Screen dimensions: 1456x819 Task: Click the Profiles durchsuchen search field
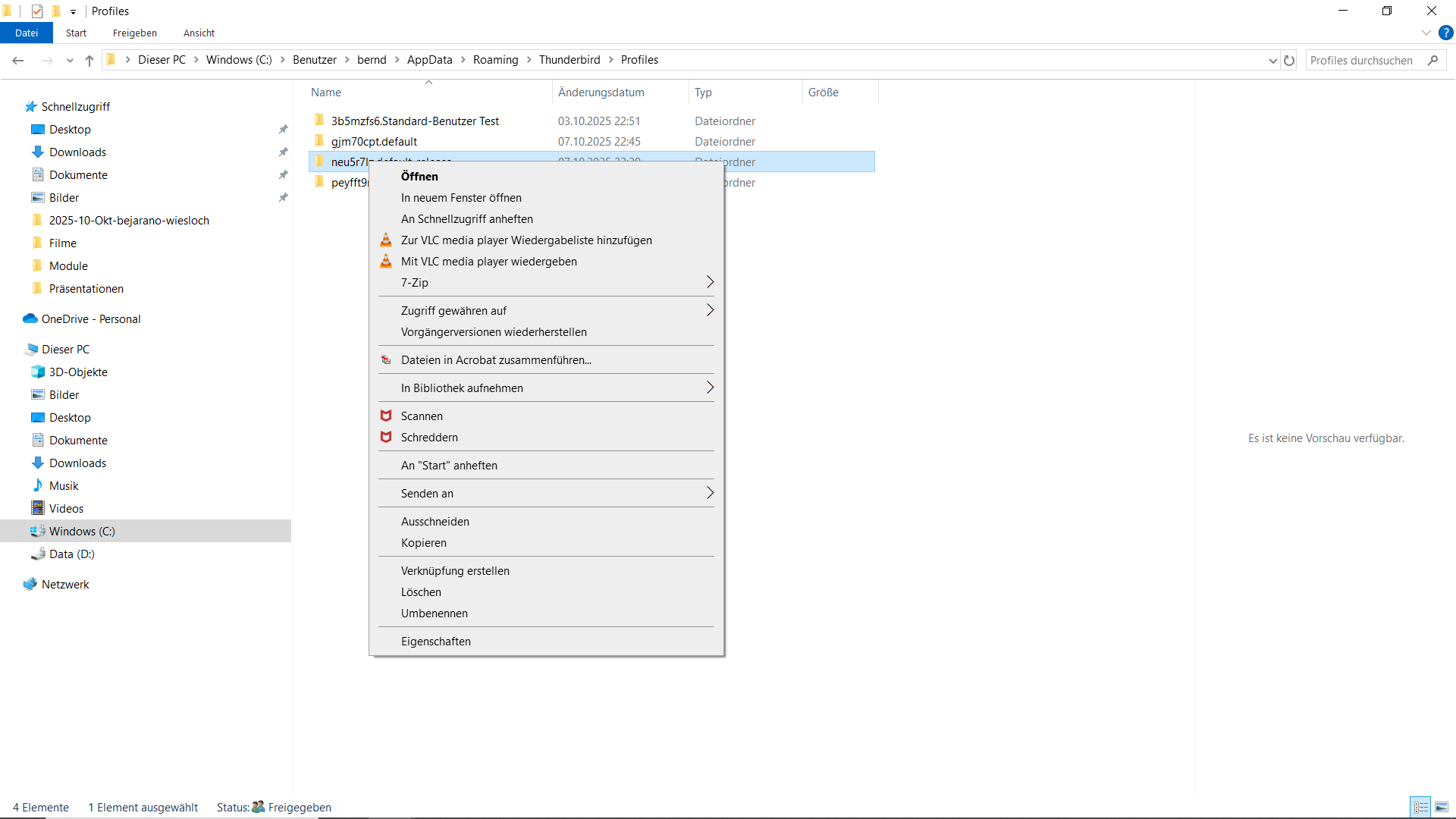(x=1365, y=61)
